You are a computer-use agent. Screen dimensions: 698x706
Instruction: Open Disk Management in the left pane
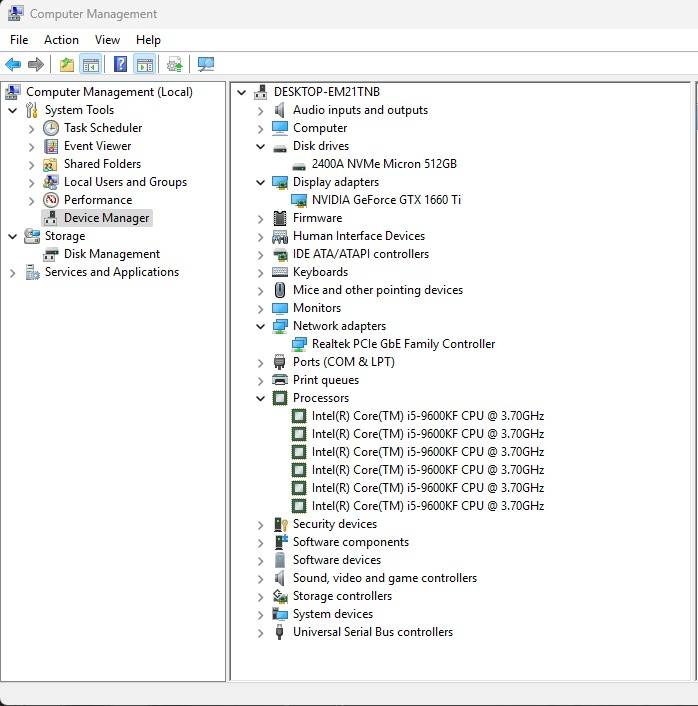(111, 254)
